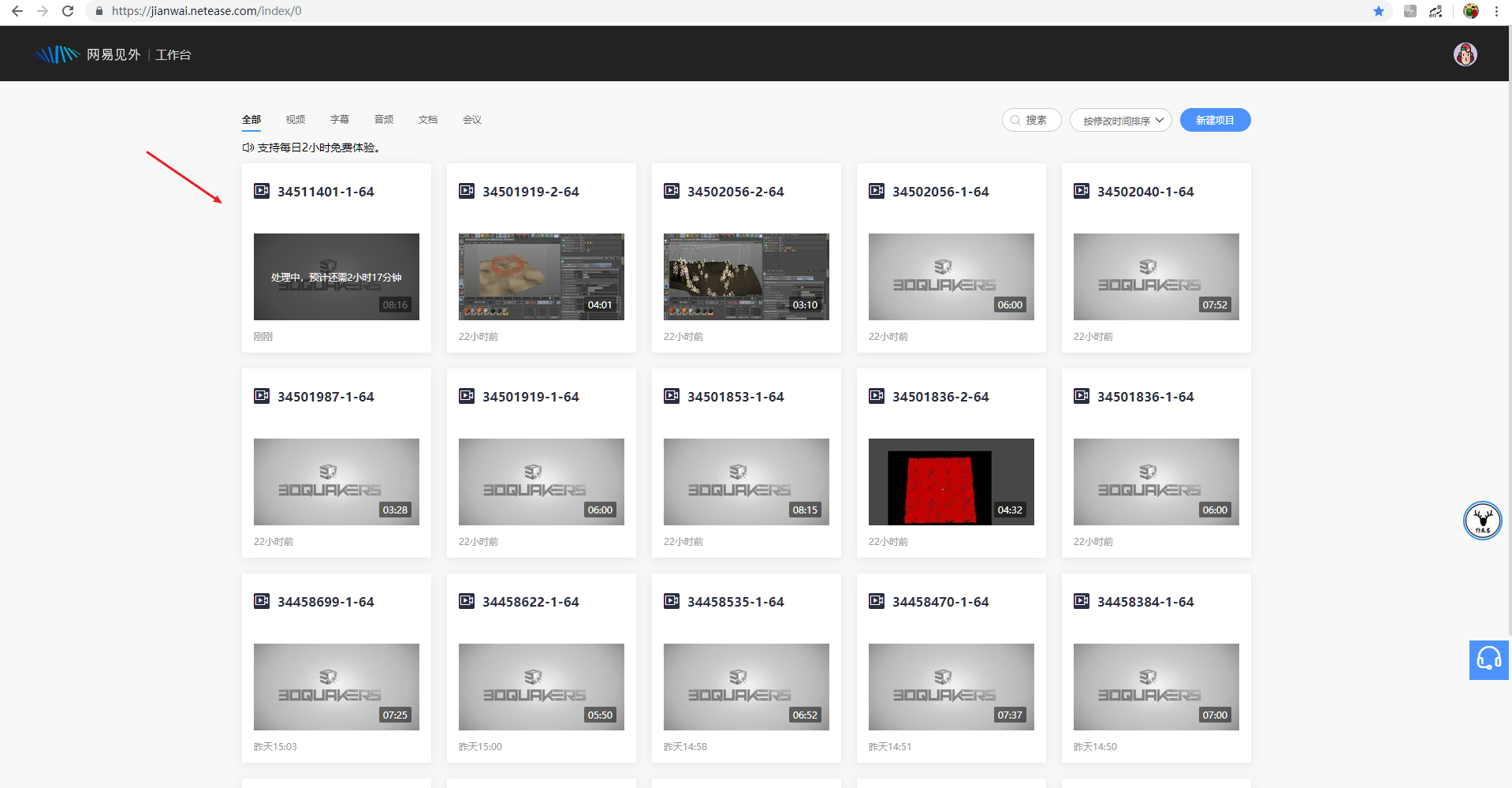Open the 工作台 header link

[x=173, y=54]
